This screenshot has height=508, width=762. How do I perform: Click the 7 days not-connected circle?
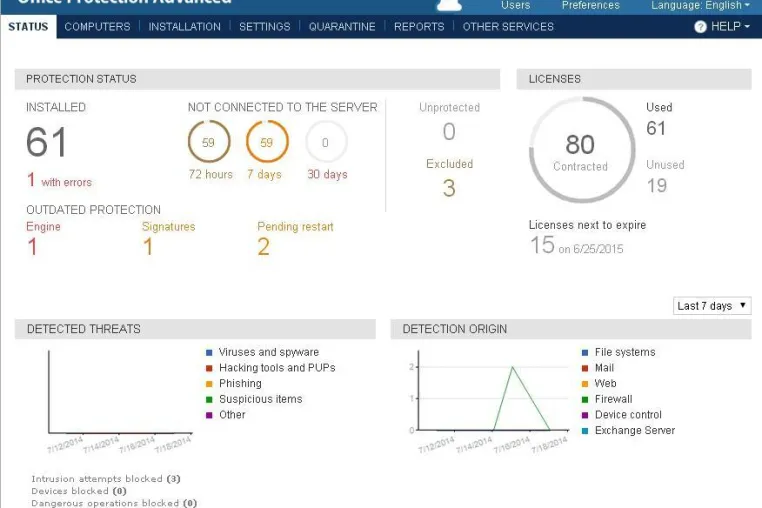coord(267,141)
